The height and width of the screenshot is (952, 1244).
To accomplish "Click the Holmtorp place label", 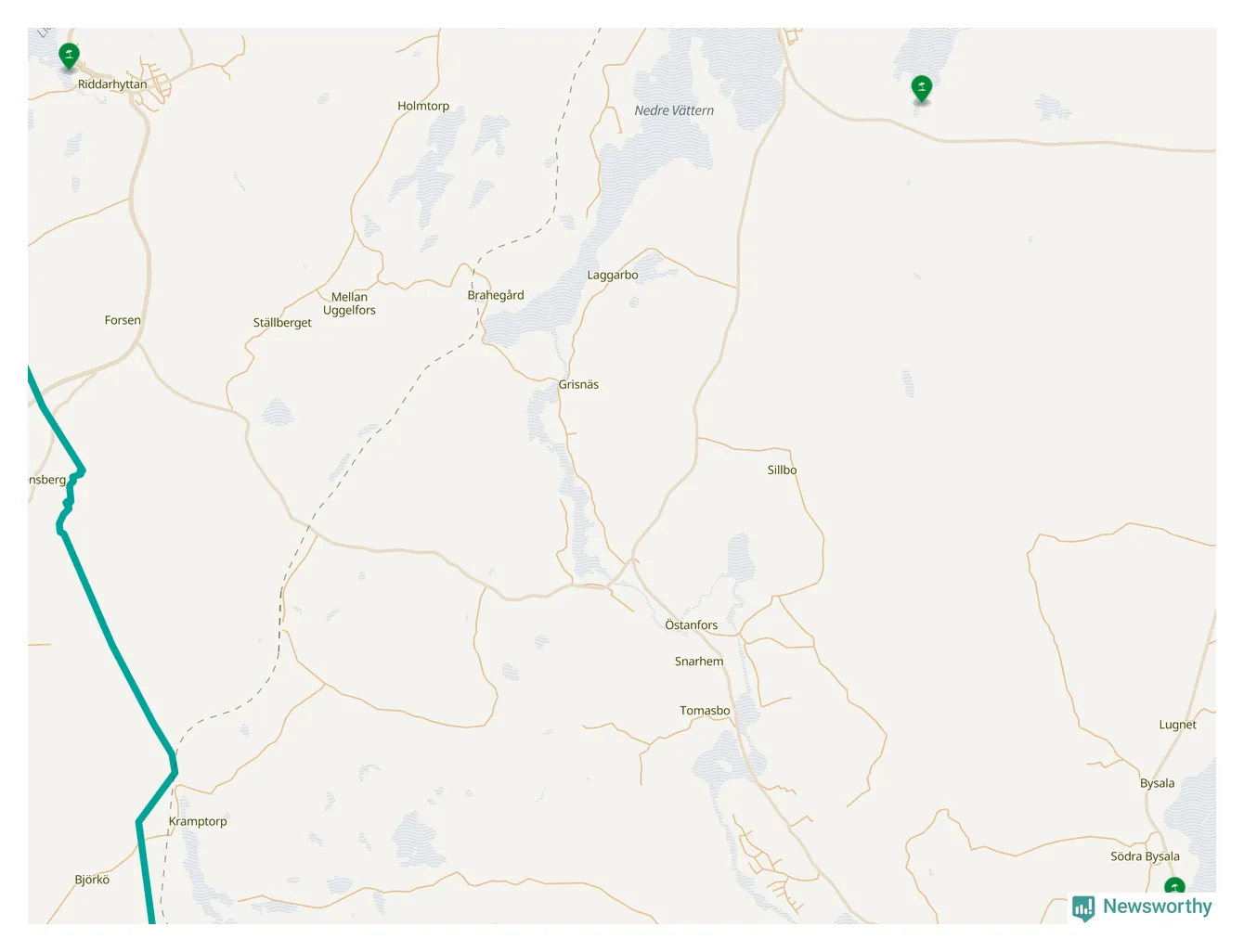I will 423,107.
